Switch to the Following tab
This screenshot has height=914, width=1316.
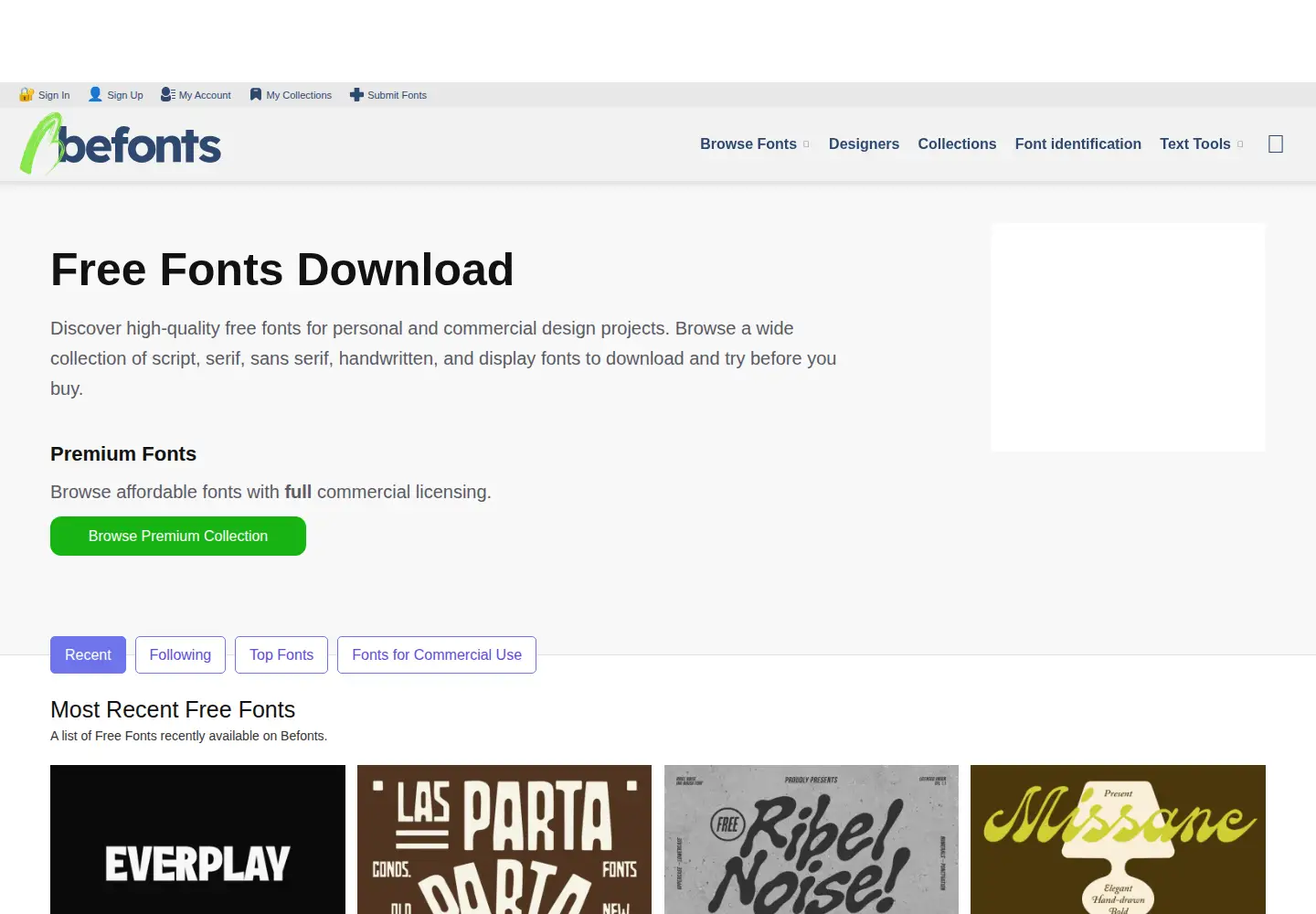pyautogui.click(x=180, y=654)
